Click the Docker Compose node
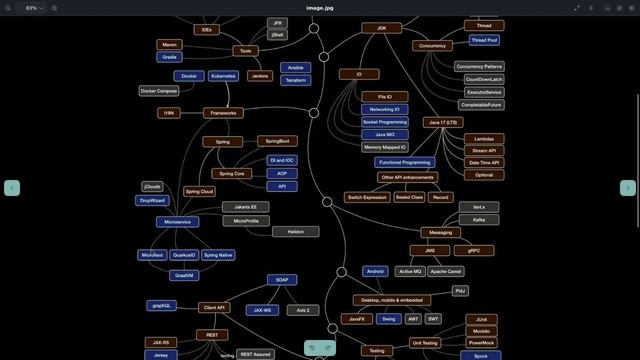This screenshot has width=640, height=360. [x=159, y=91]
